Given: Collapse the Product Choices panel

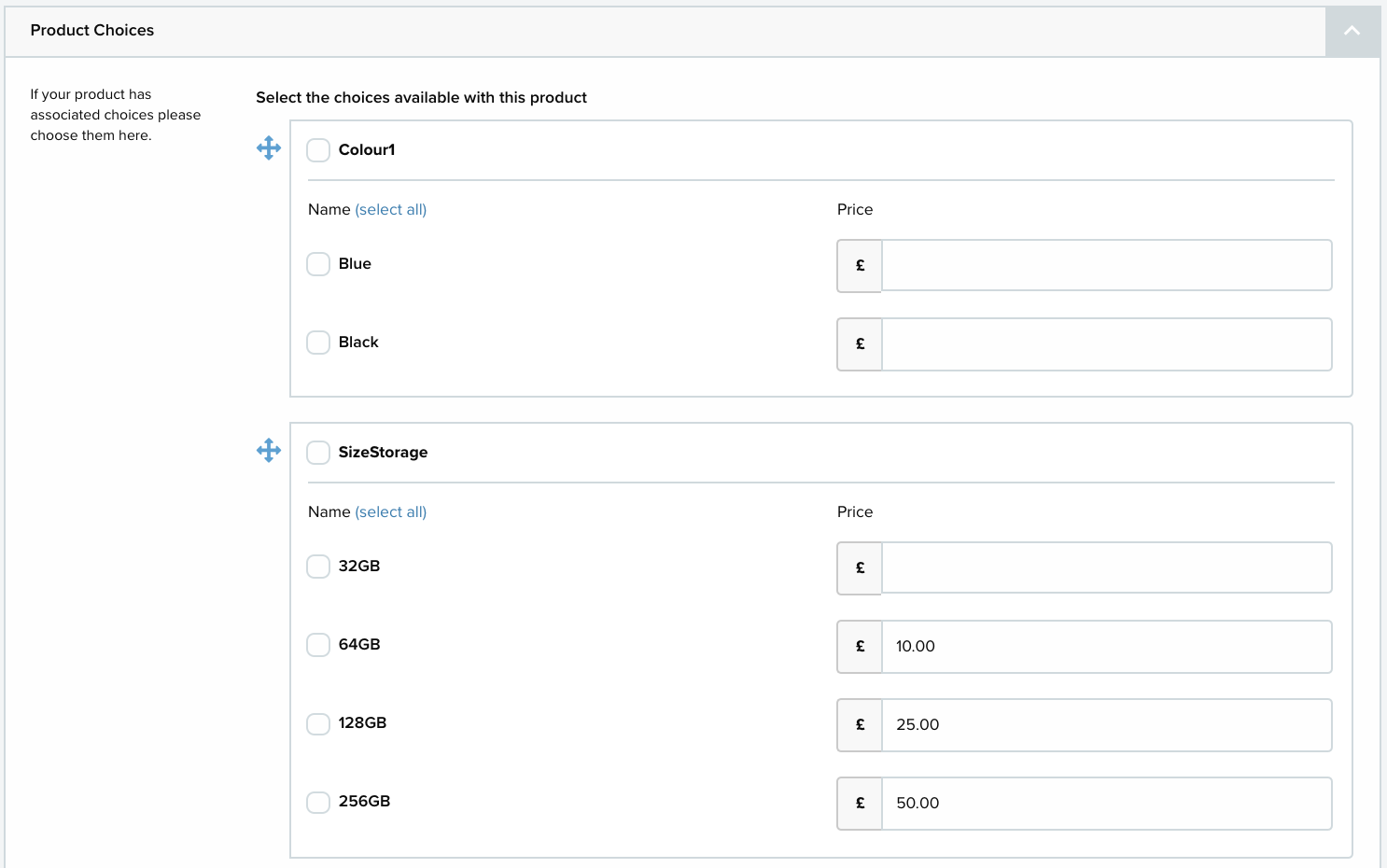Looking at the screenshot, I should tap(1352, 31).
